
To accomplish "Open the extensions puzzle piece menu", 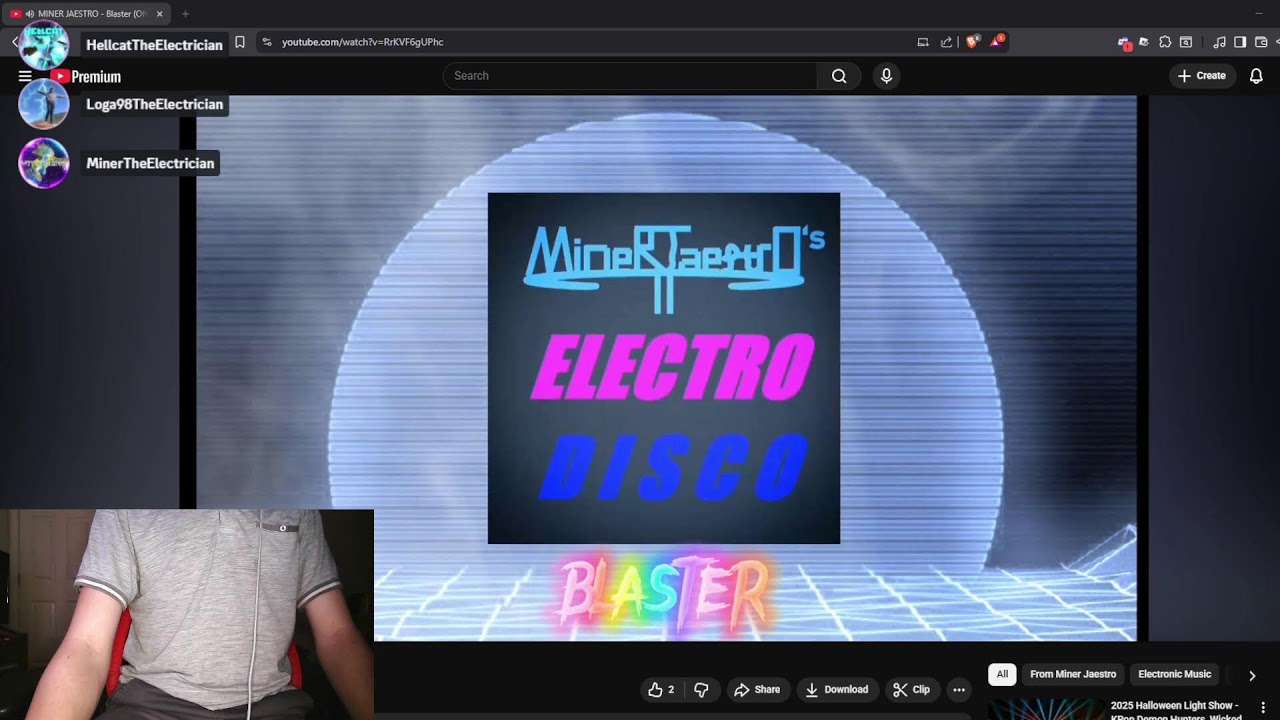I will point(1165,42).
